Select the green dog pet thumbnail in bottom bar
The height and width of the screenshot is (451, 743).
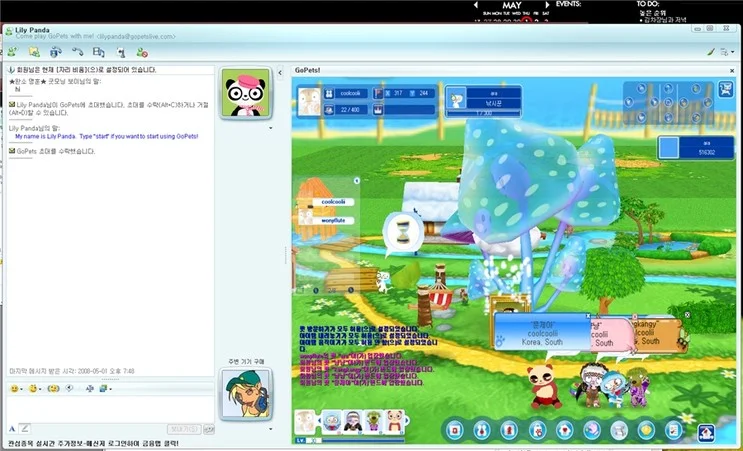click(x=373, y=421)
